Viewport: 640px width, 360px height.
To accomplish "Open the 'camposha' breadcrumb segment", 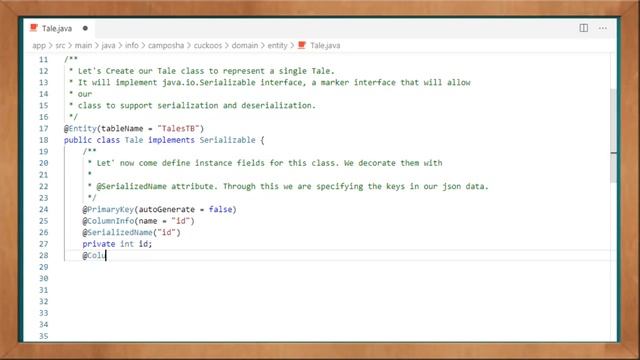I will 166,45.
